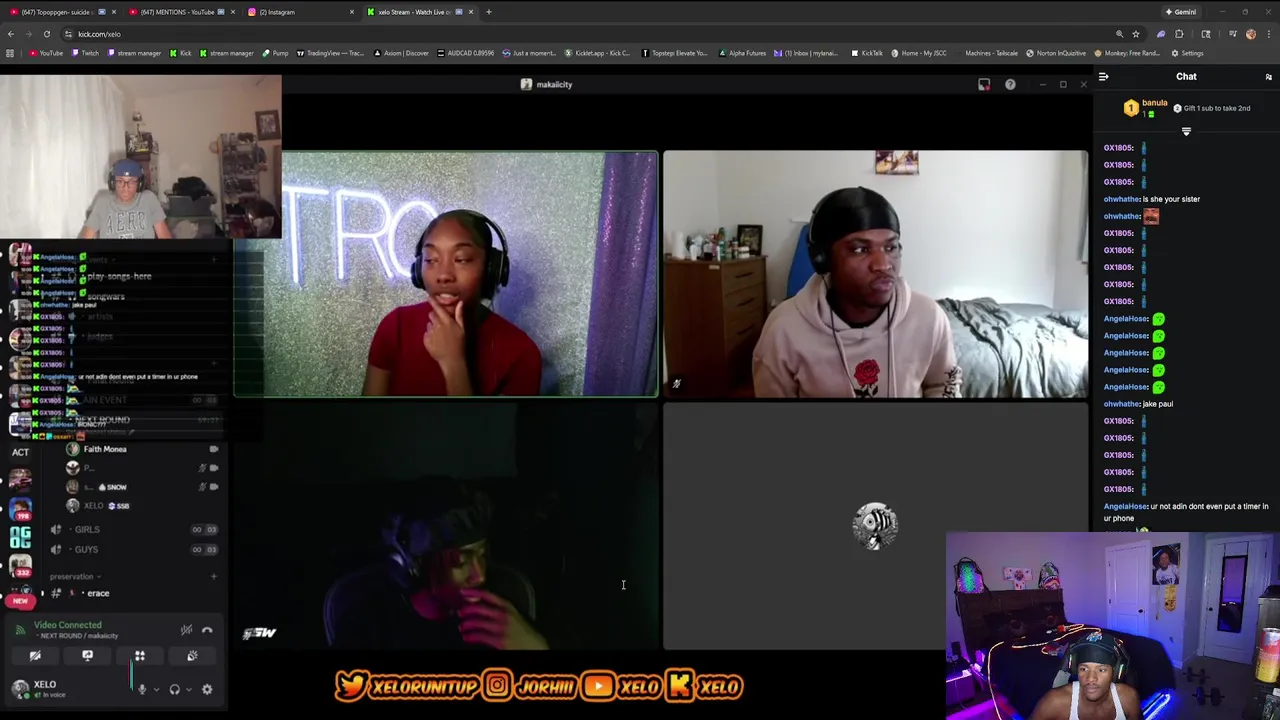This screenshot has height=720, width=1280.
Task: Click the avatar-only call participant tile
Action: click(875, 527)
